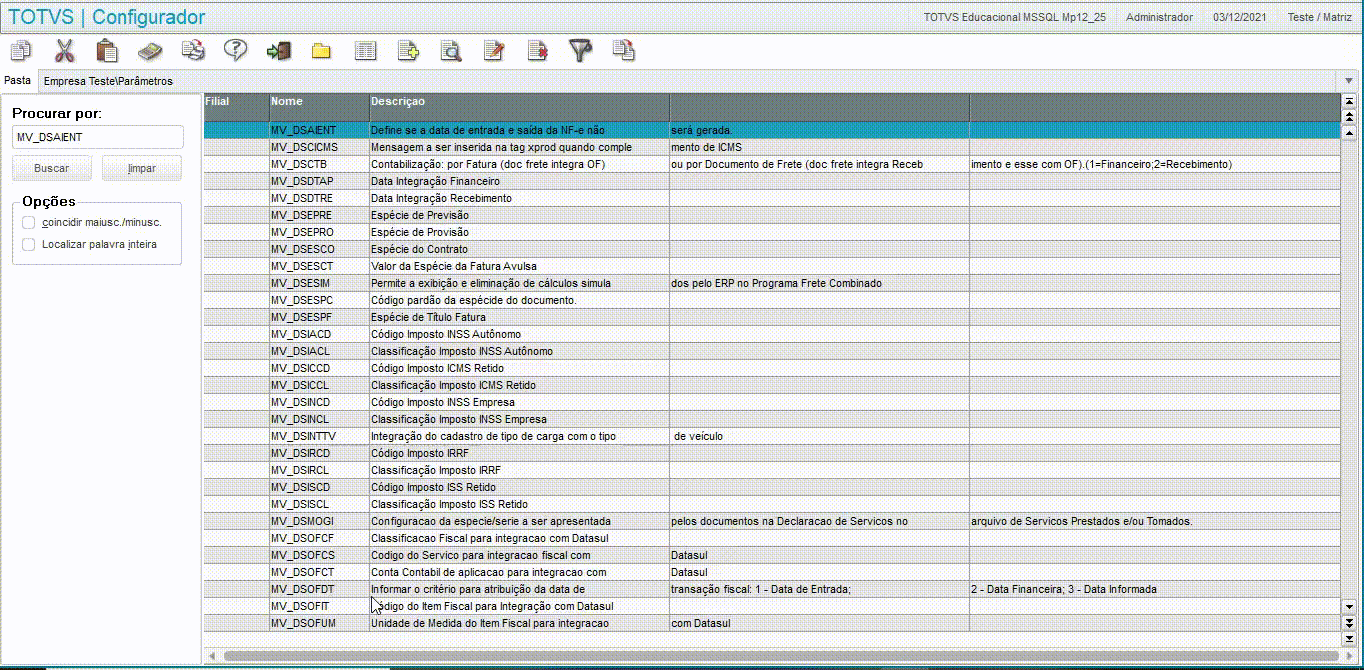Select the MV_DSISCL row
The height and width of the screenshot is (670, 1364).
[772, 504]
